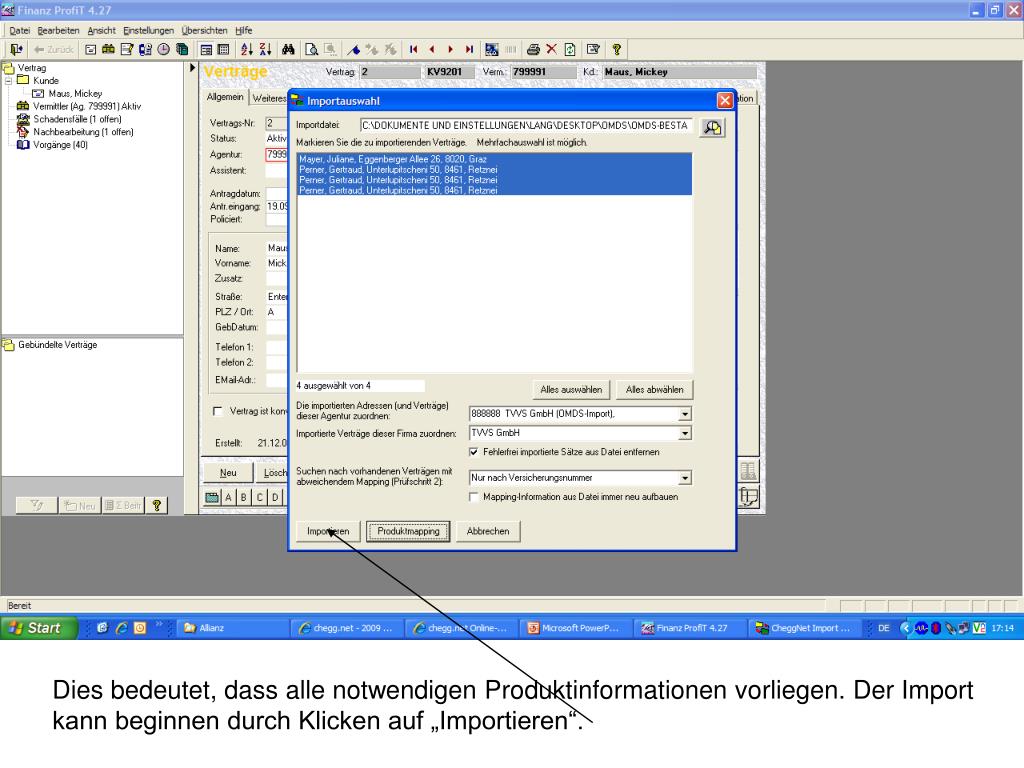Open the Hilfe menu
This screenshot has height=768, width=1024.
pos(244,31)
